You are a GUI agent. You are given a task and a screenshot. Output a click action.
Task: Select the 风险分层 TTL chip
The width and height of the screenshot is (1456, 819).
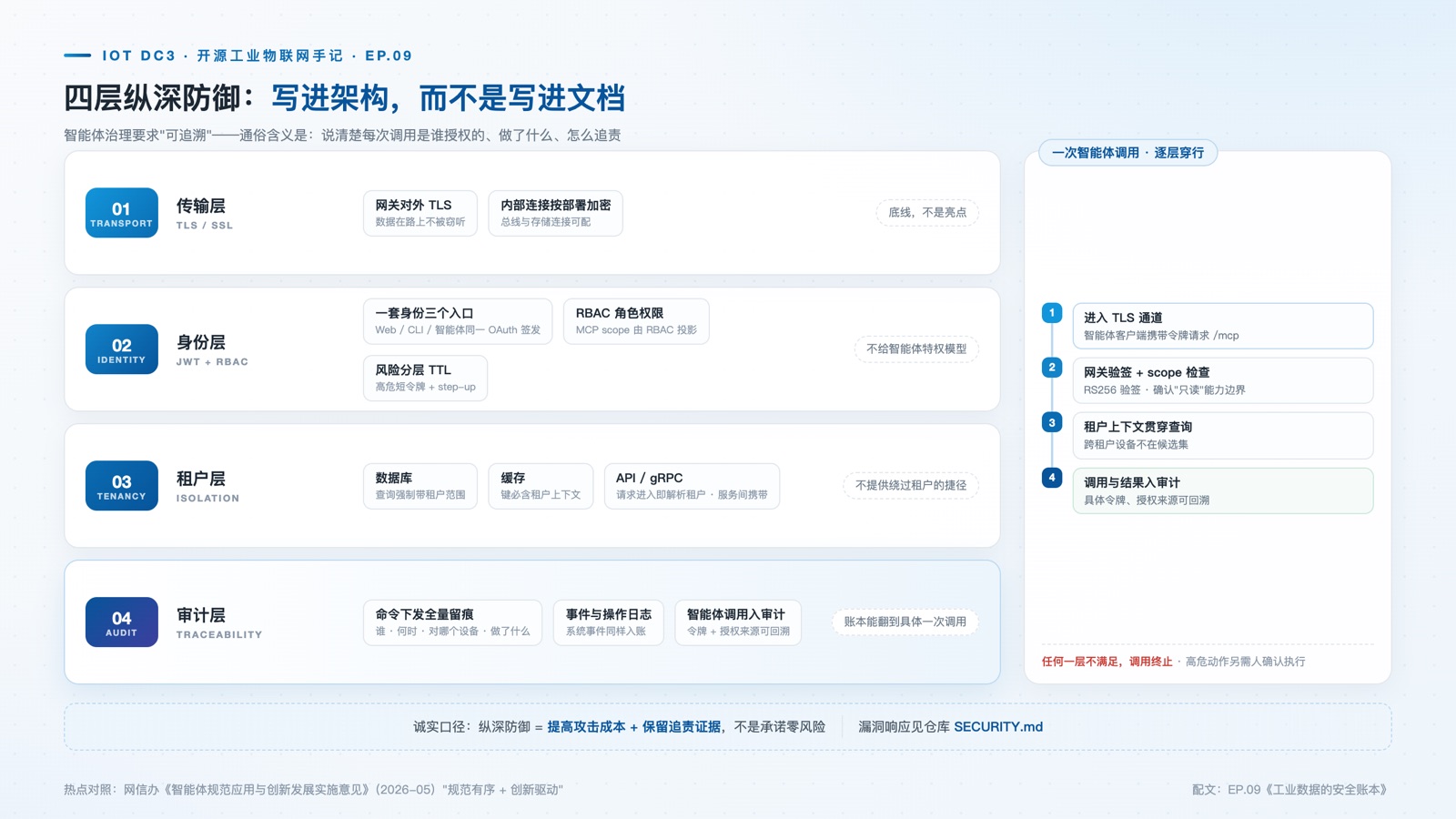(425, 378)
